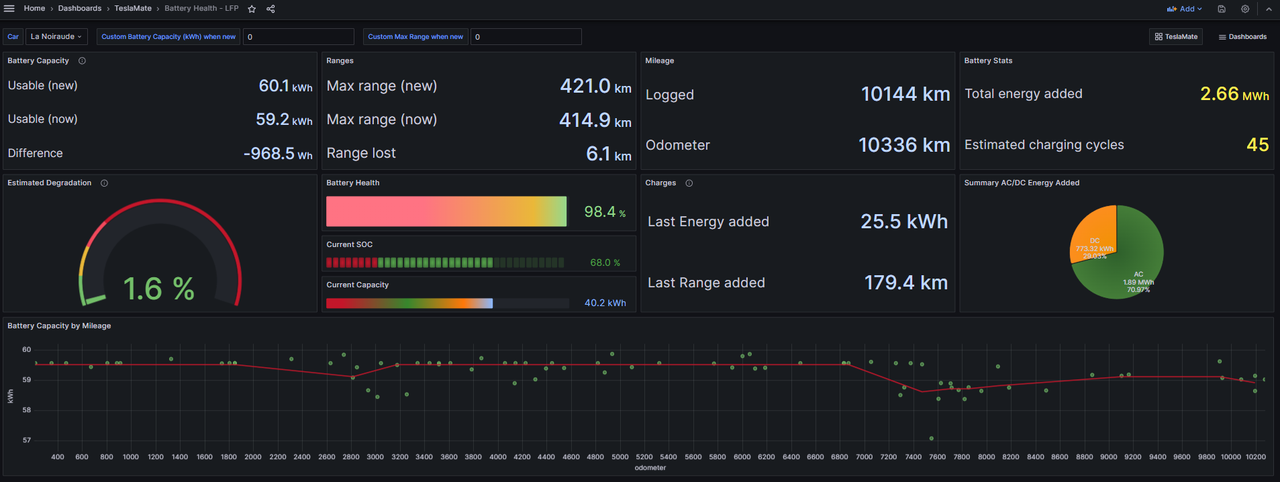Click Battery Capacity by Mileage title
1280x482 pixels.
click(x=59, y=325)
